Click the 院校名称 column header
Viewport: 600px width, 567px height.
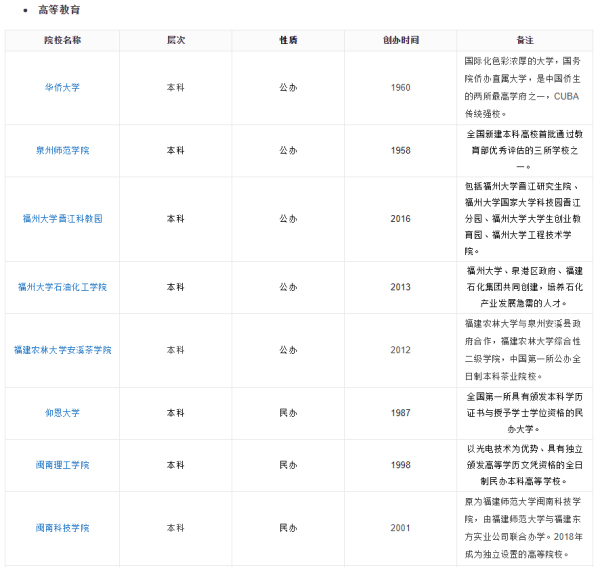(x=62, y=40)
